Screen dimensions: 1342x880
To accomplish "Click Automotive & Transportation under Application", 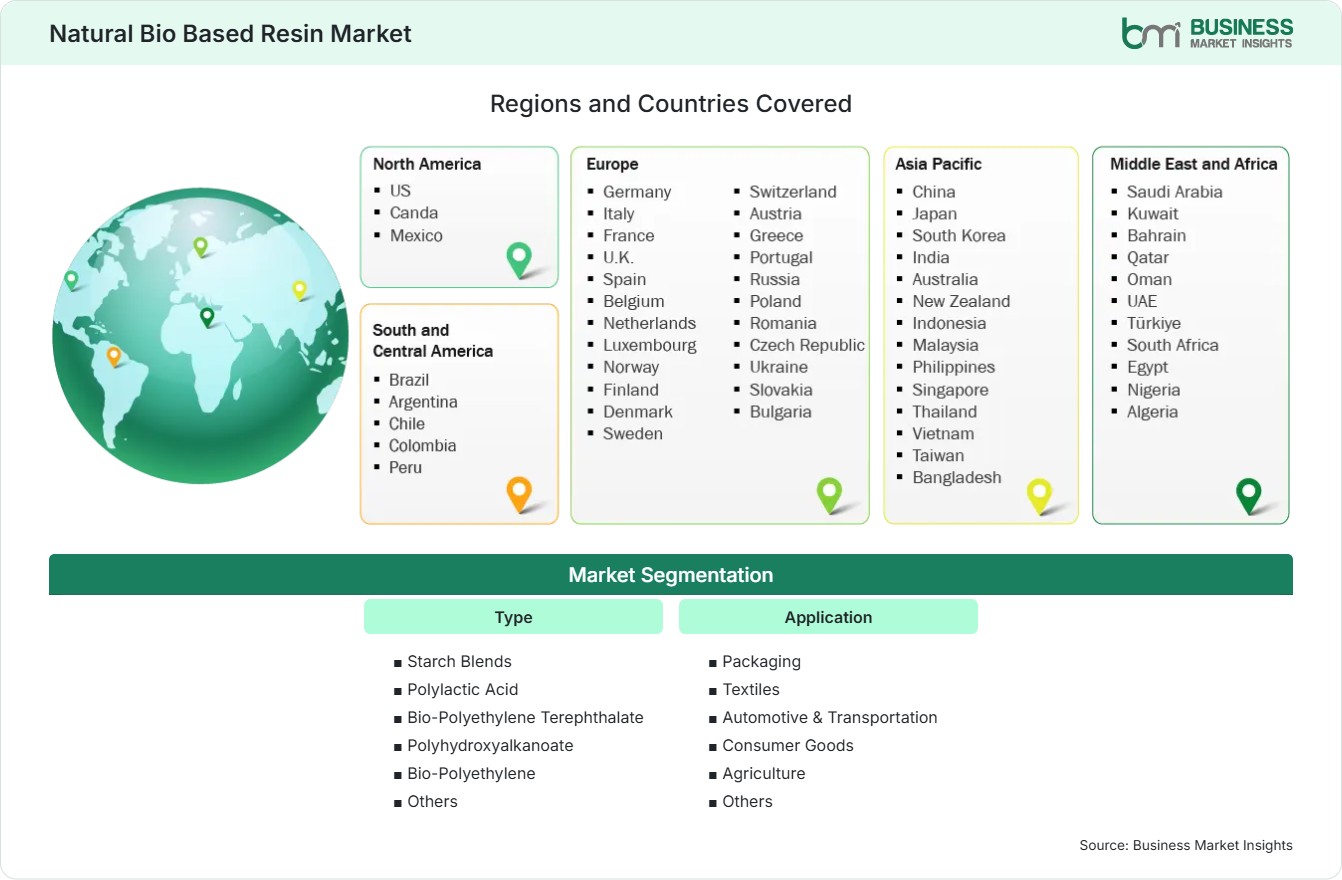I will pos(830,717).
